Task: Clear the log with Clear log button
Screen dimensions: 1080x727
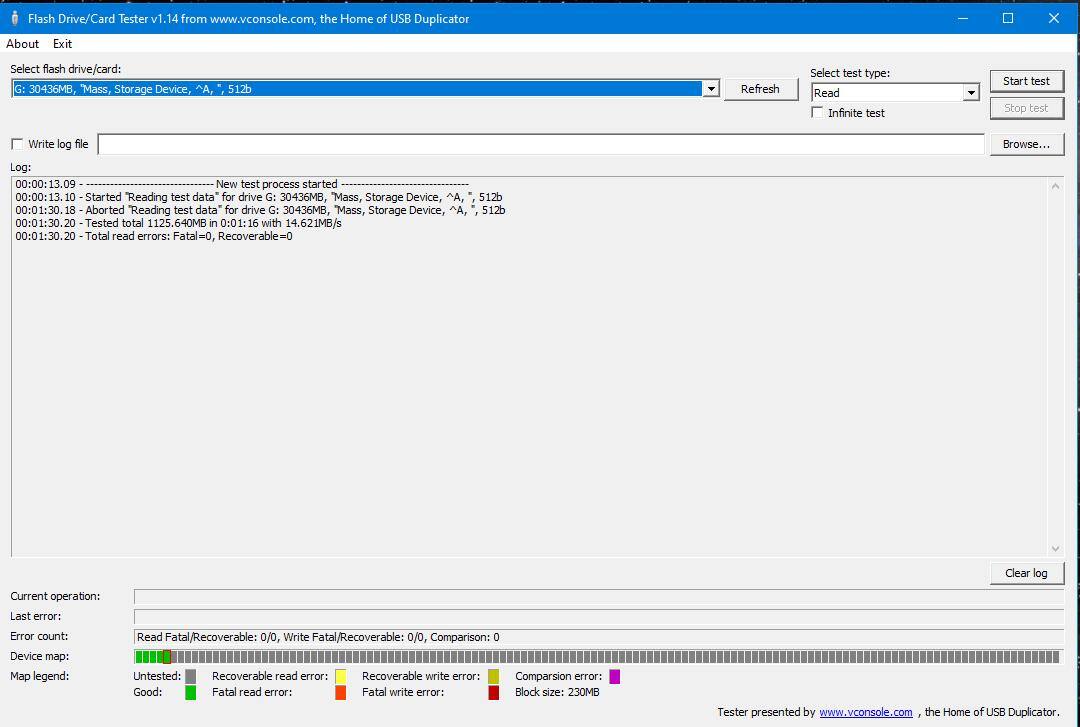Action: (1026, 573)
